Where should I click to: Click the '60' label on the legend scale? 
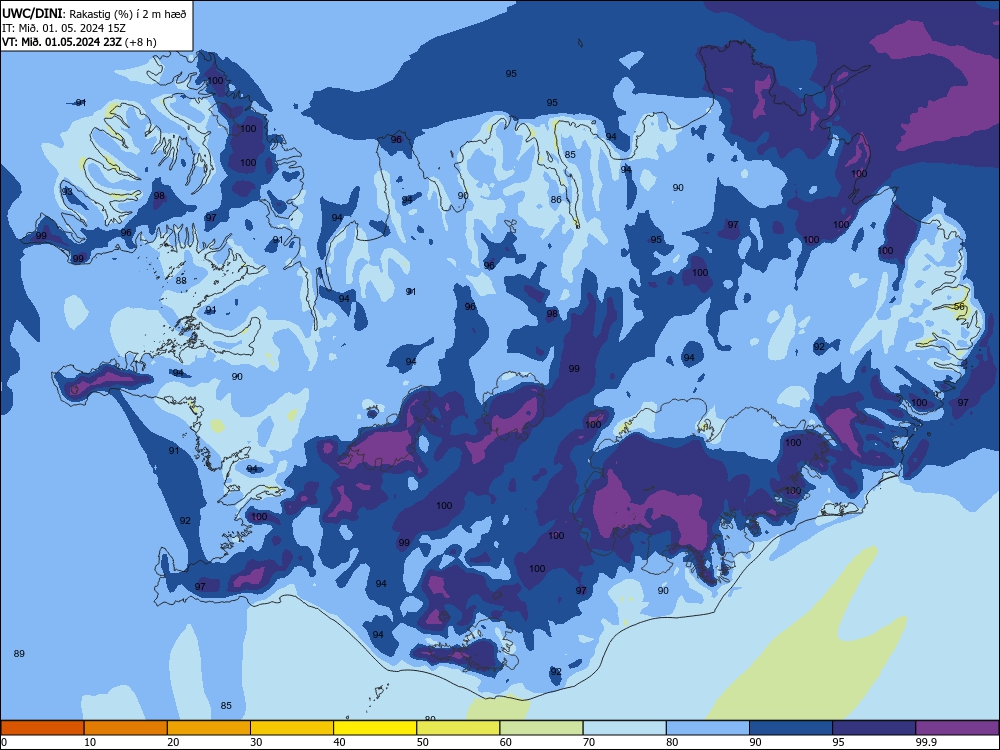pyautogui.click(x=506, y=742)
